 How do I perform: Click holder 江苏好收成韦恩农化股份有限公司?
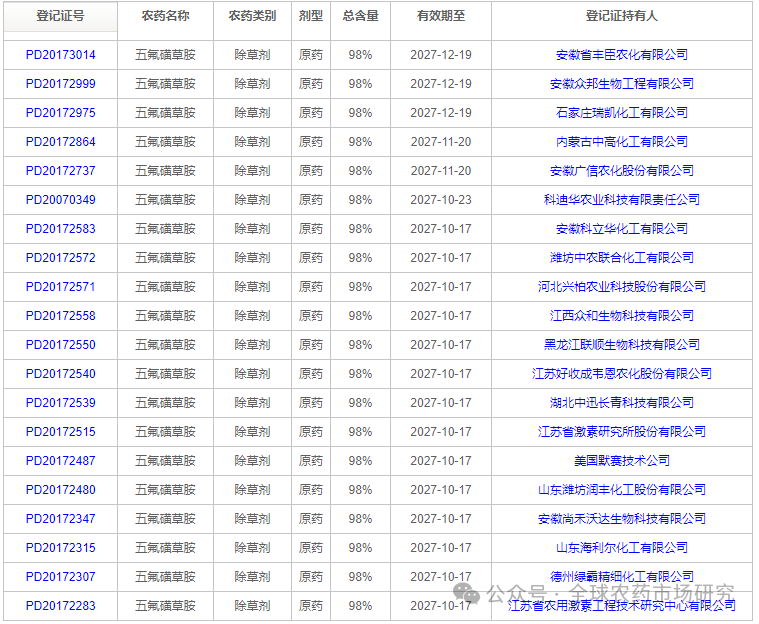622,374
